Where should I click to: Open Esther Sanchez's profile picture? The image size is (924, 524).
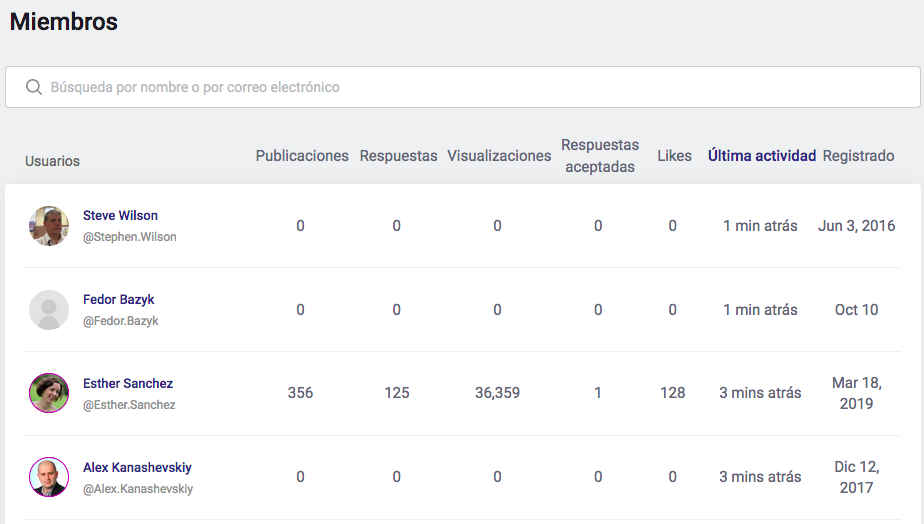pyautogui.click(x=48, y=394)
